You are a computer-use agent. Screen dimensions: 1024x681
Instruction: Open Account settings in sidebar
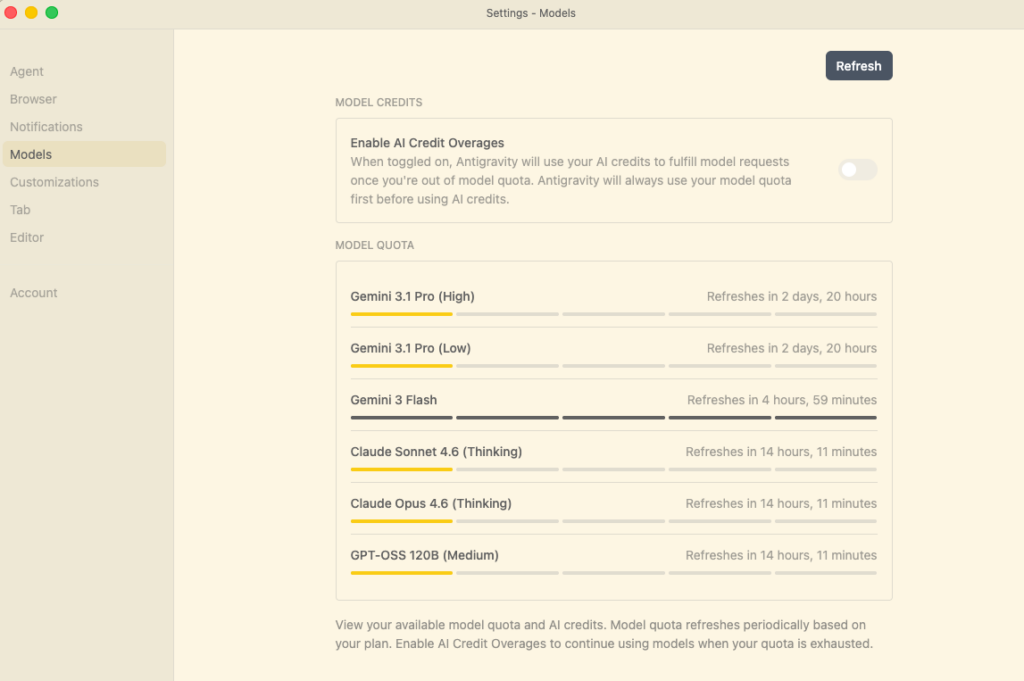34,293
